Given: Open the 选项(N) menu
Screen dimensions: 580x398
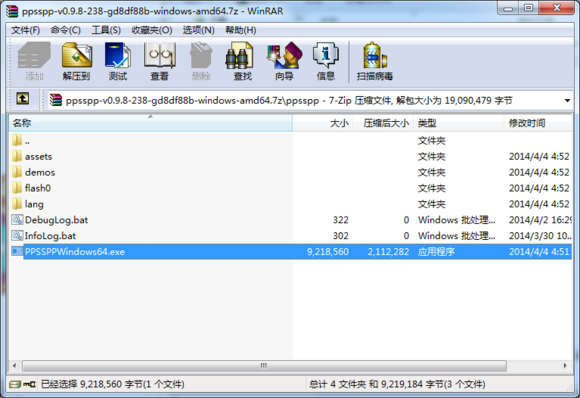Looking at the screenshot, I should tap(199, 30).
